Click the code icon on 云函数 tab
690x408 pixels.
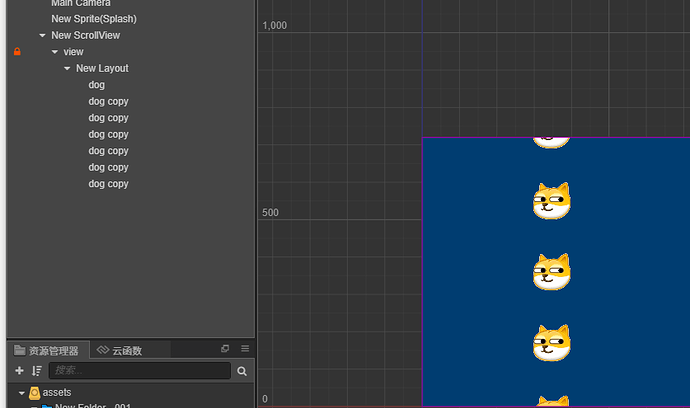click(103, 350)
